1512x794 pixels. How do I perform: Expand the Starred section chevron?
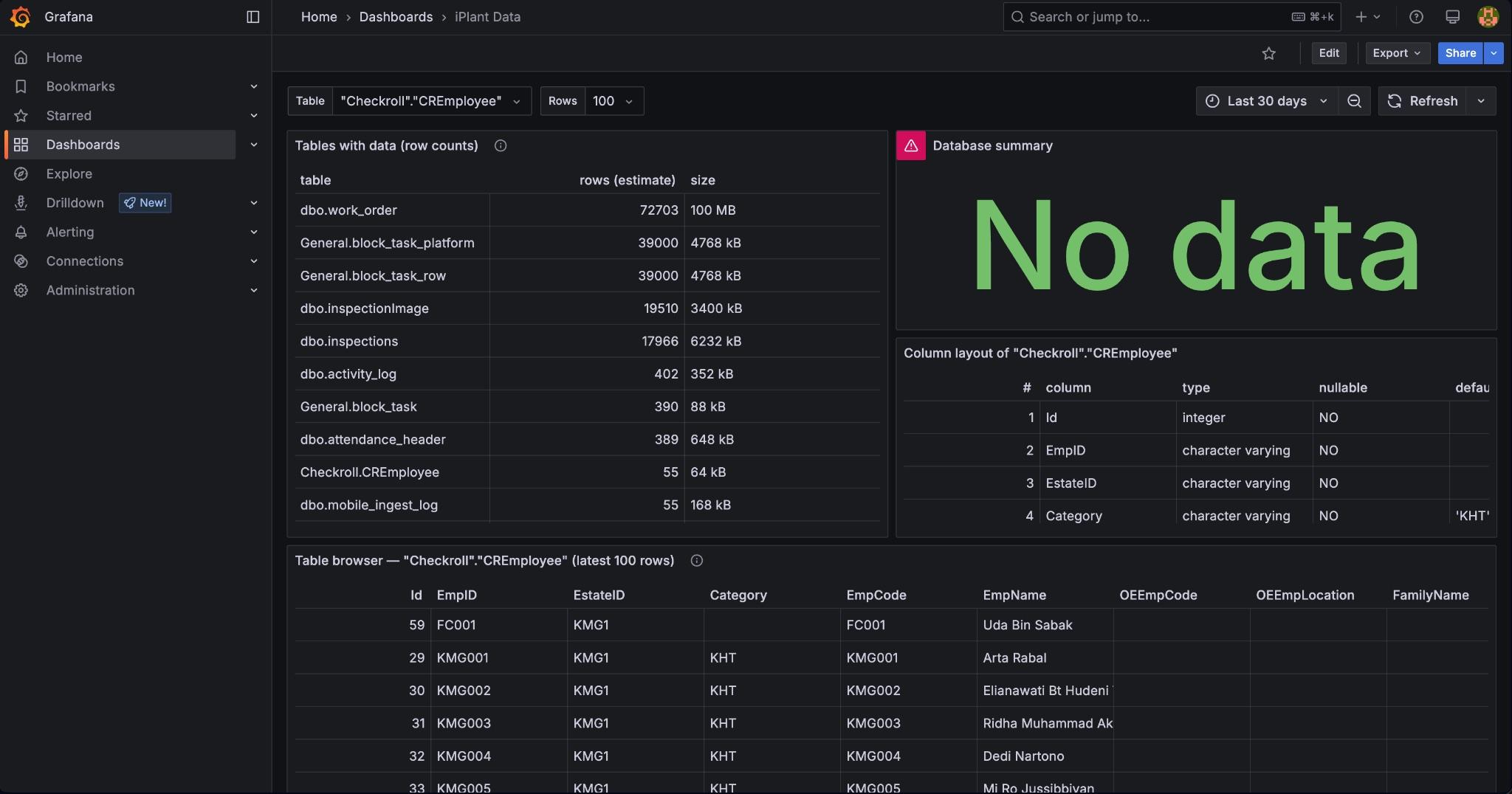254,116
